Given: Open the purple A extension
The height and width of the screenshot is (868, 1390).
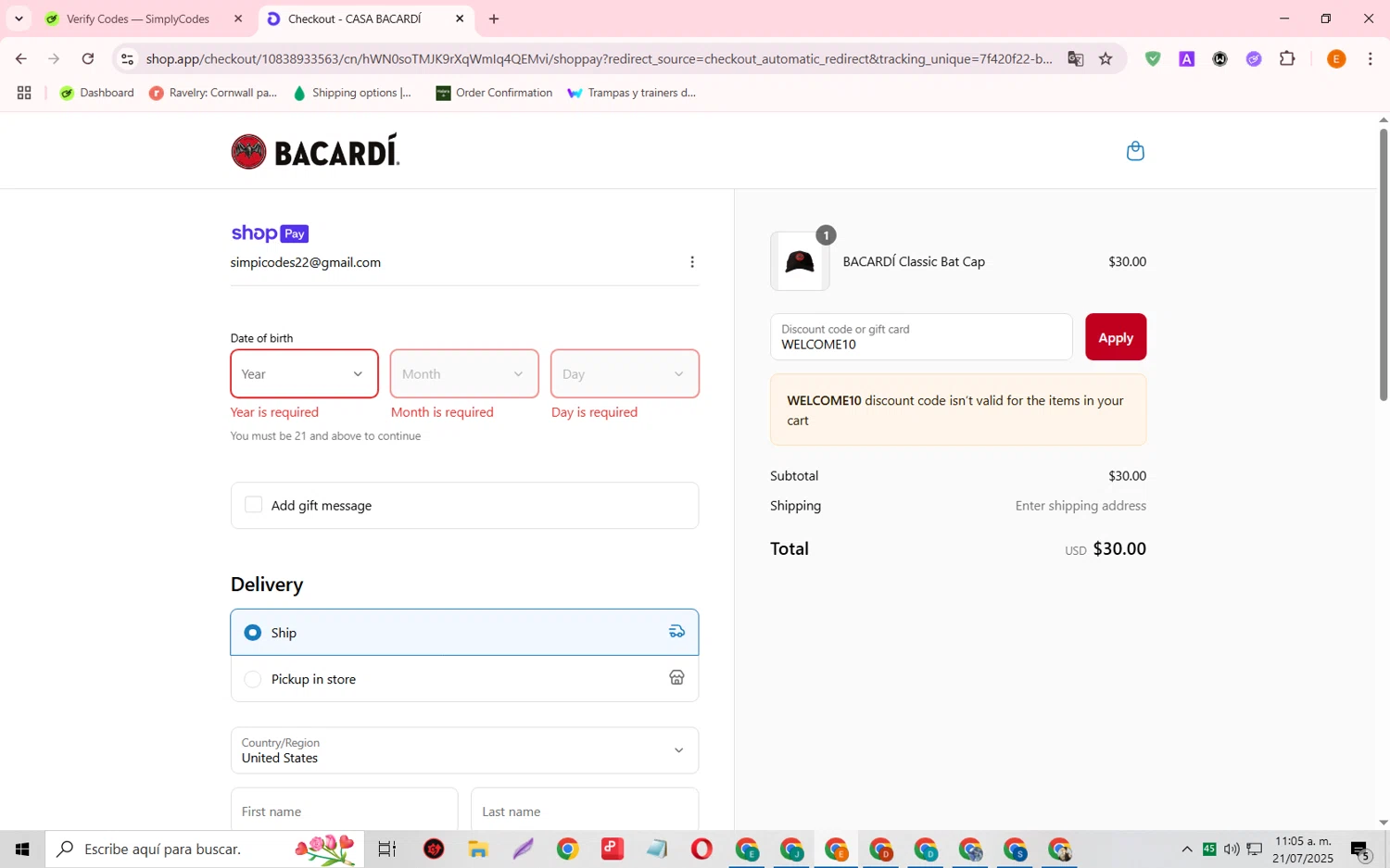Looking at the screenshot, I should tap(1186, 58).
